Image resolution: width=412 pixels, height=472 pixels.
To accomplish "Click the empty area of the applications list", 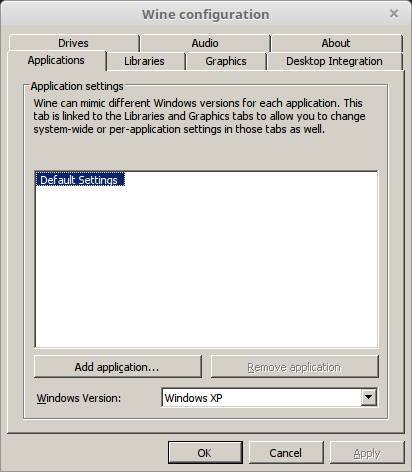I will (206, 267).
